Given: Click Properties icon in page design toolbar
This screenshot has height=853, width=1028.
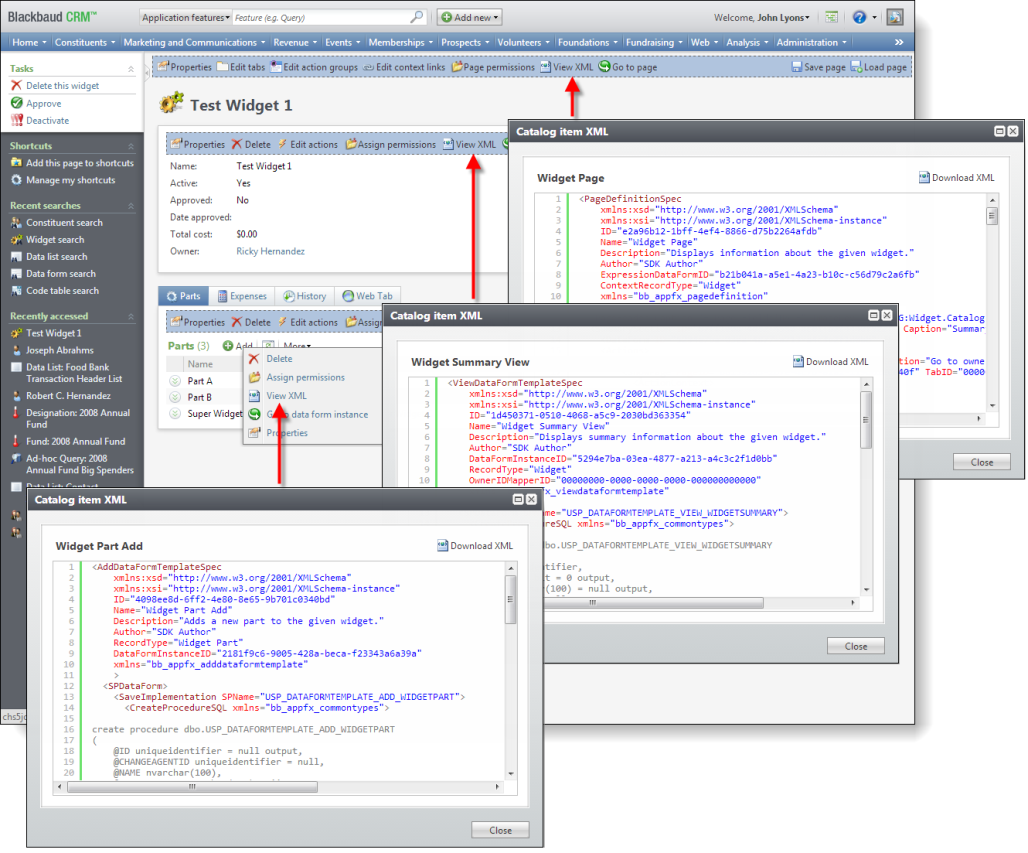Looking at the screenshot, I should coord(163,66).
